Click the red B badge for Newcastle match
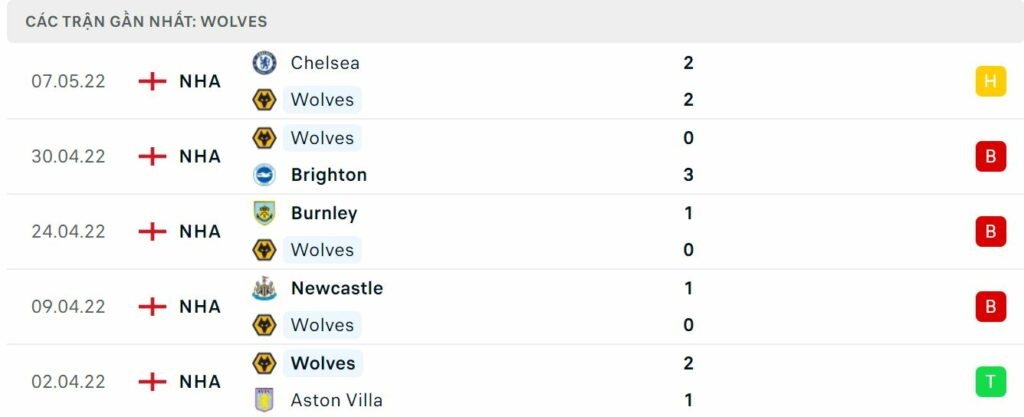The image size is (1024, 417). 990,306
